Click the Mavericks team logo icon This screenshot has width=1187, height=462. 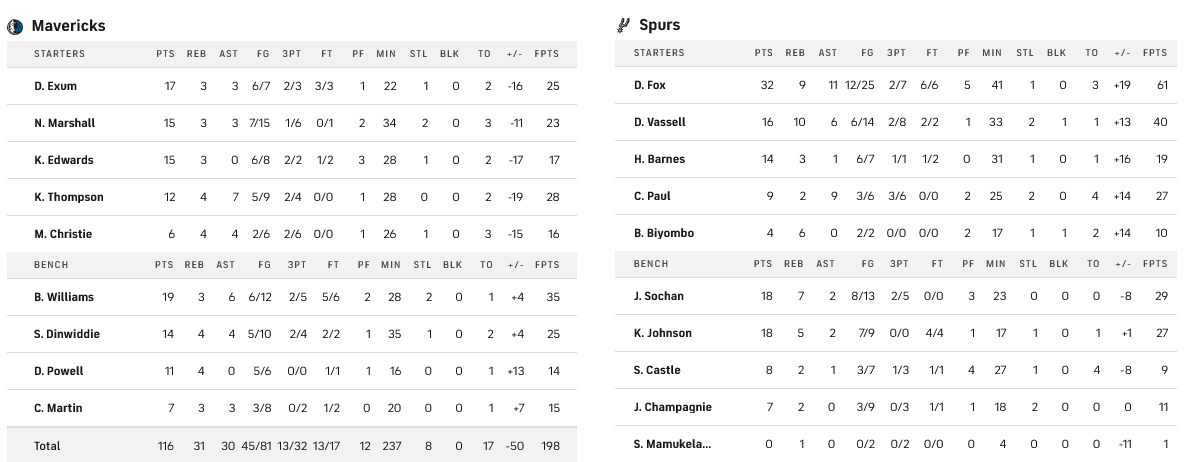(x=15, y=26)
